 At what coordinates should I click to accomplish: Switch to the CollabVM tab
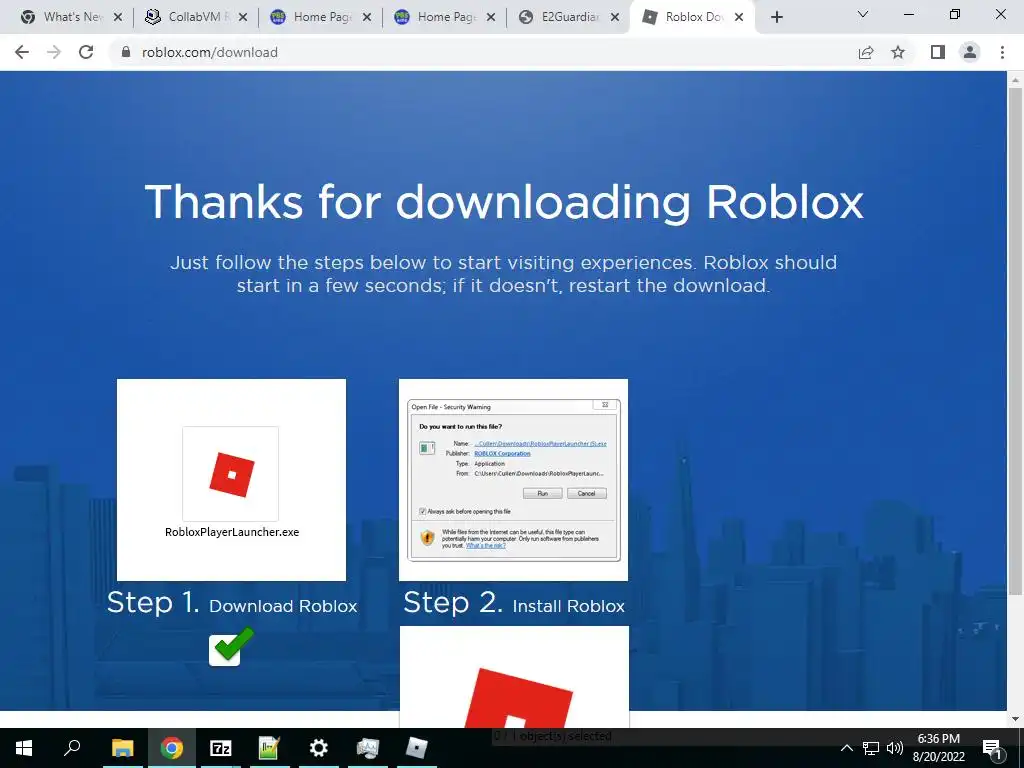point(188,18)
